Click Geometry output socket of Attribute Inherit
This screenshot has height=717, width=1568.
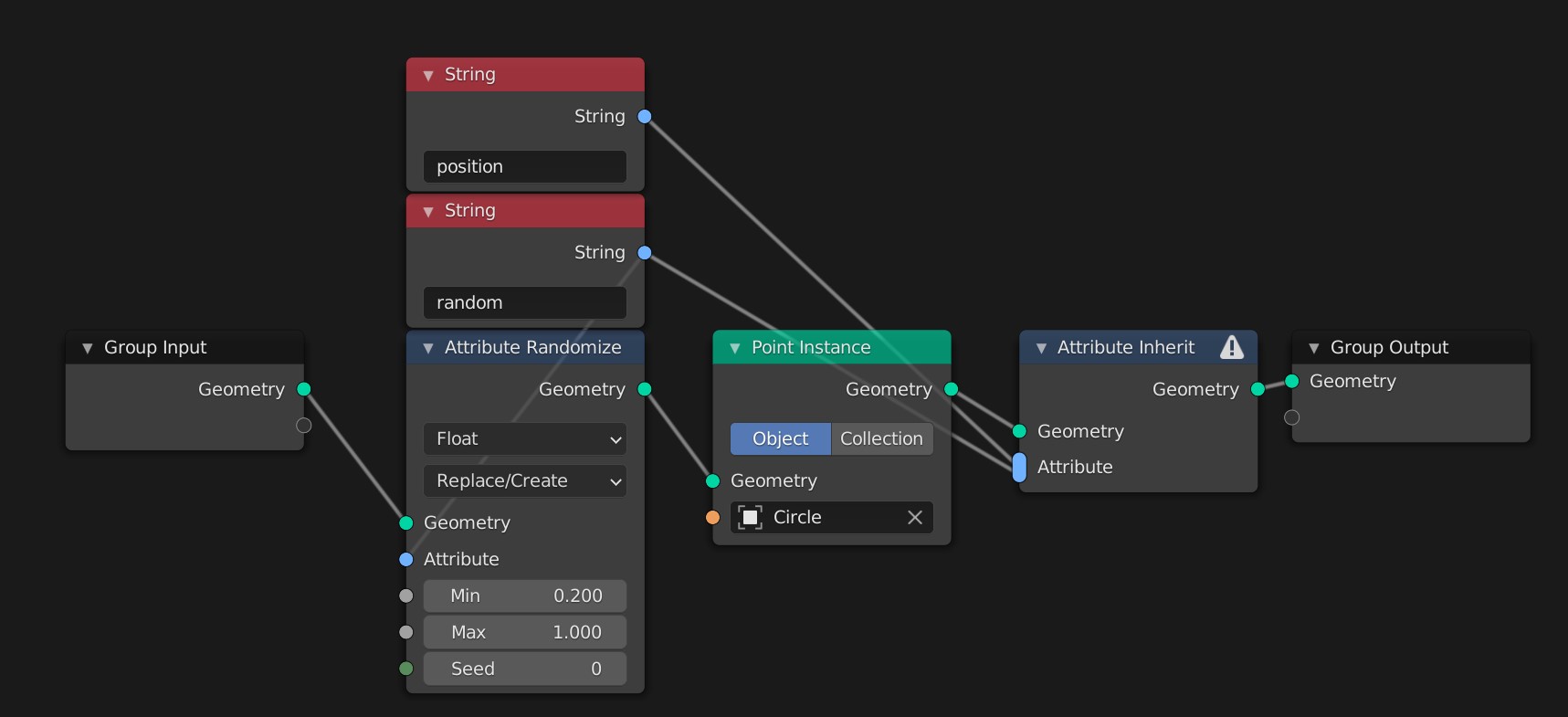1258,389
